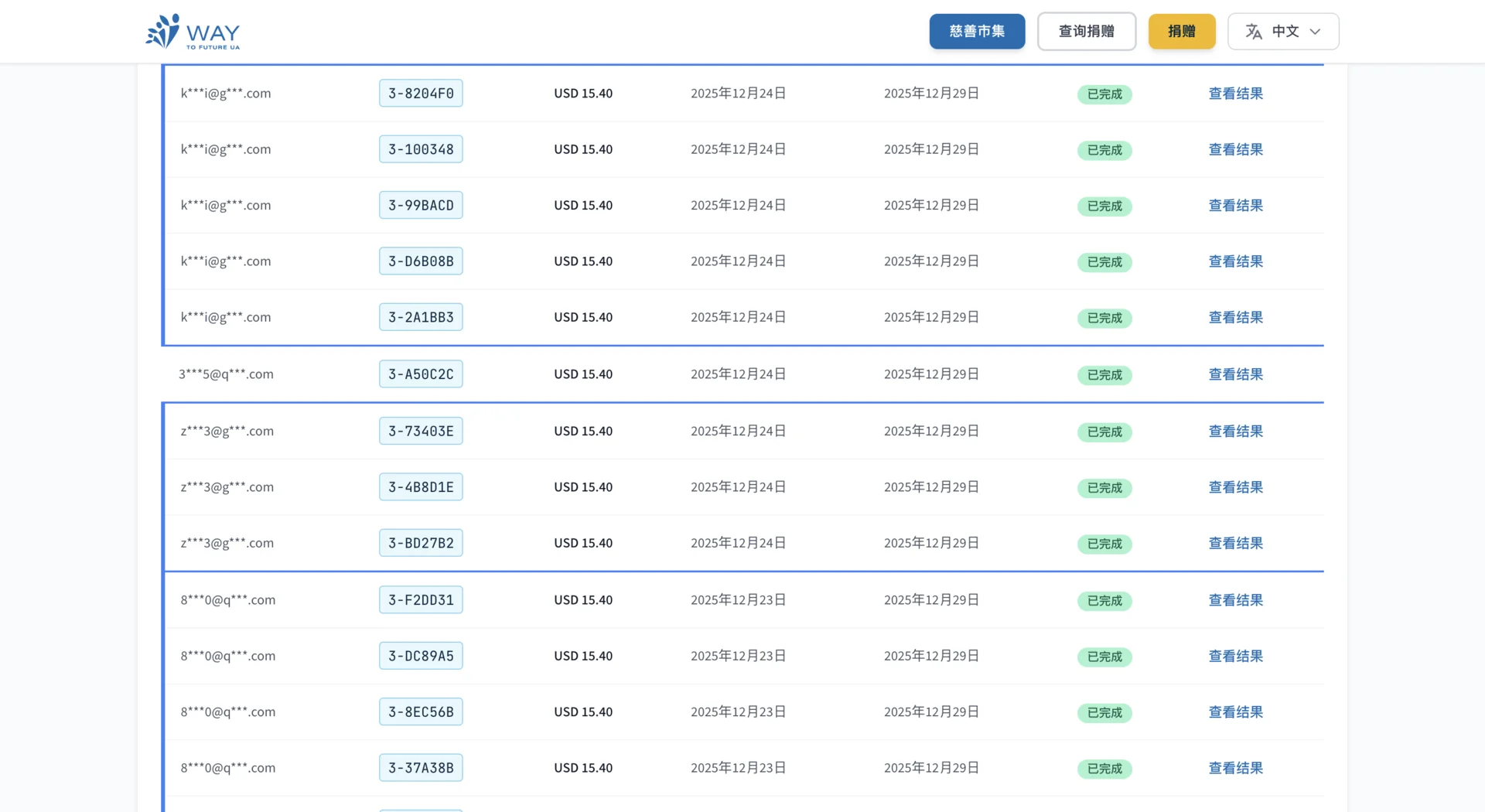Click 2025年12月23日 date in row 3-DC89A5
Viewport: 1485px width, 812px height.
tap(739, 656)
